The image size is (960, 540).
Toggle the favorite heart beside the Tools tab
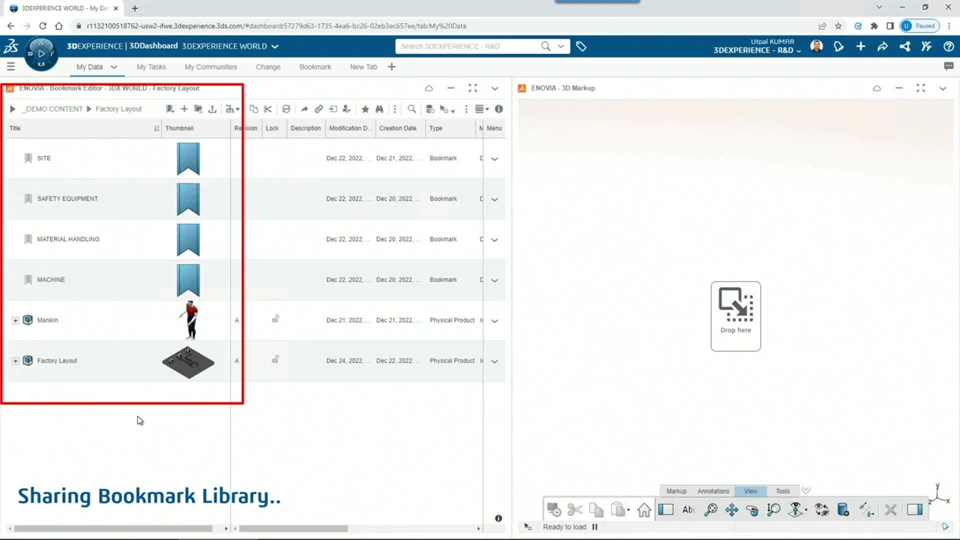806,491
